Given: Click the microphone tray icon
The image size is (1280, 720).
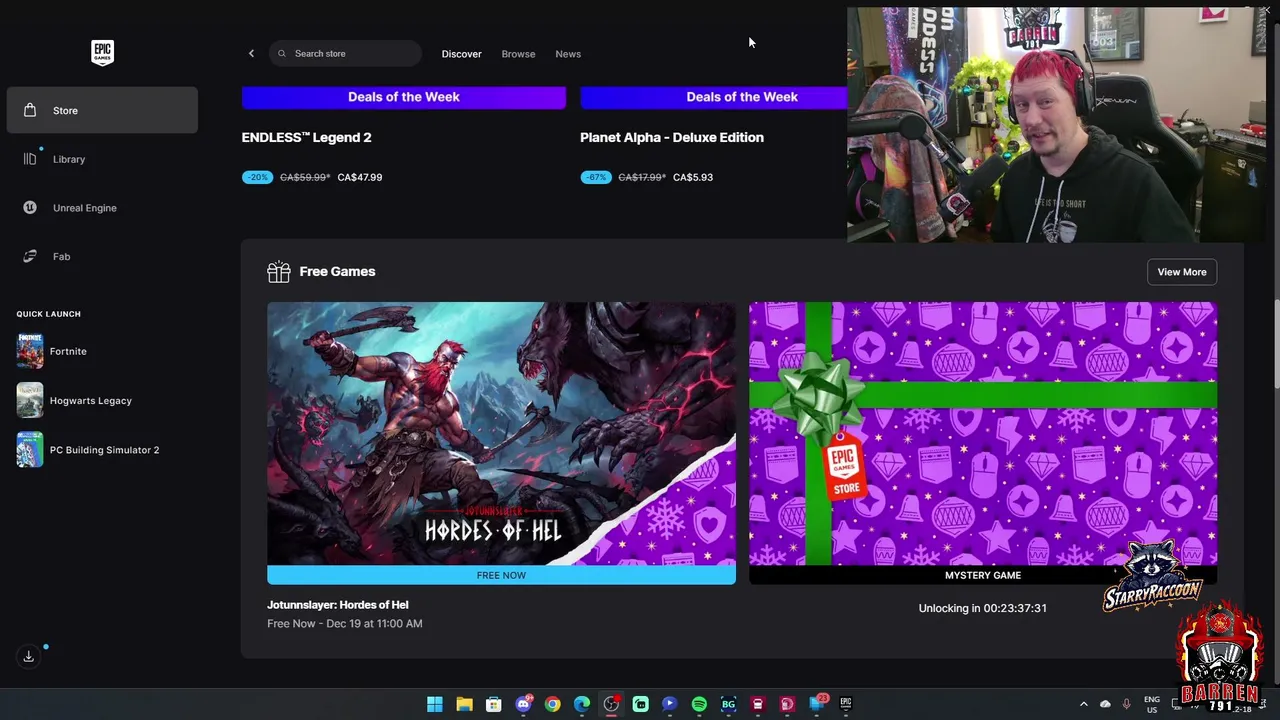Looking at the screenshot, I should pyautogui.click(x=1127, y=704).
